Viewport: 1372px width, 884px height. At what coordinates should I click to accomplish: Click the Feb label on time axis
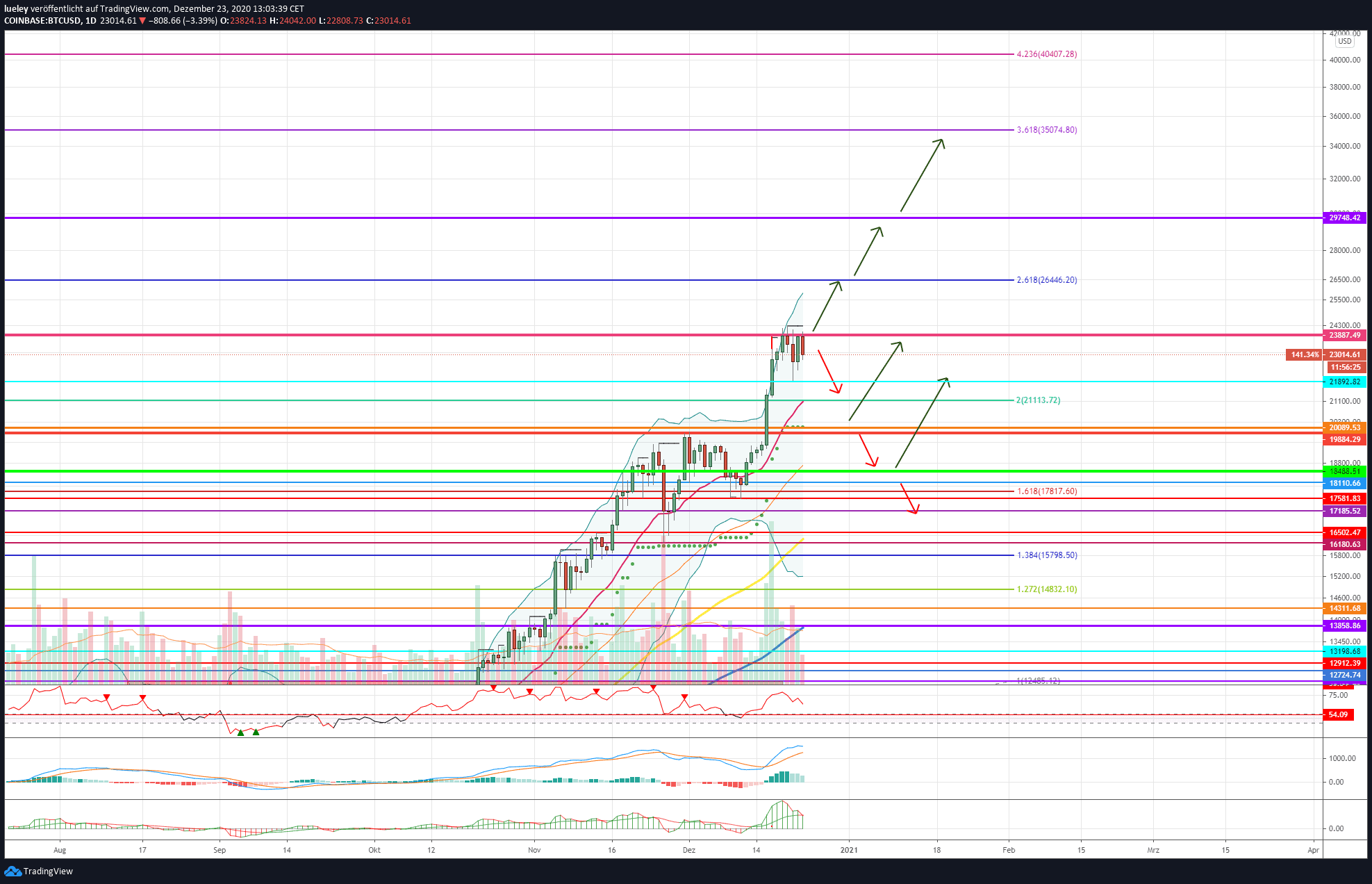(1009, 850)
